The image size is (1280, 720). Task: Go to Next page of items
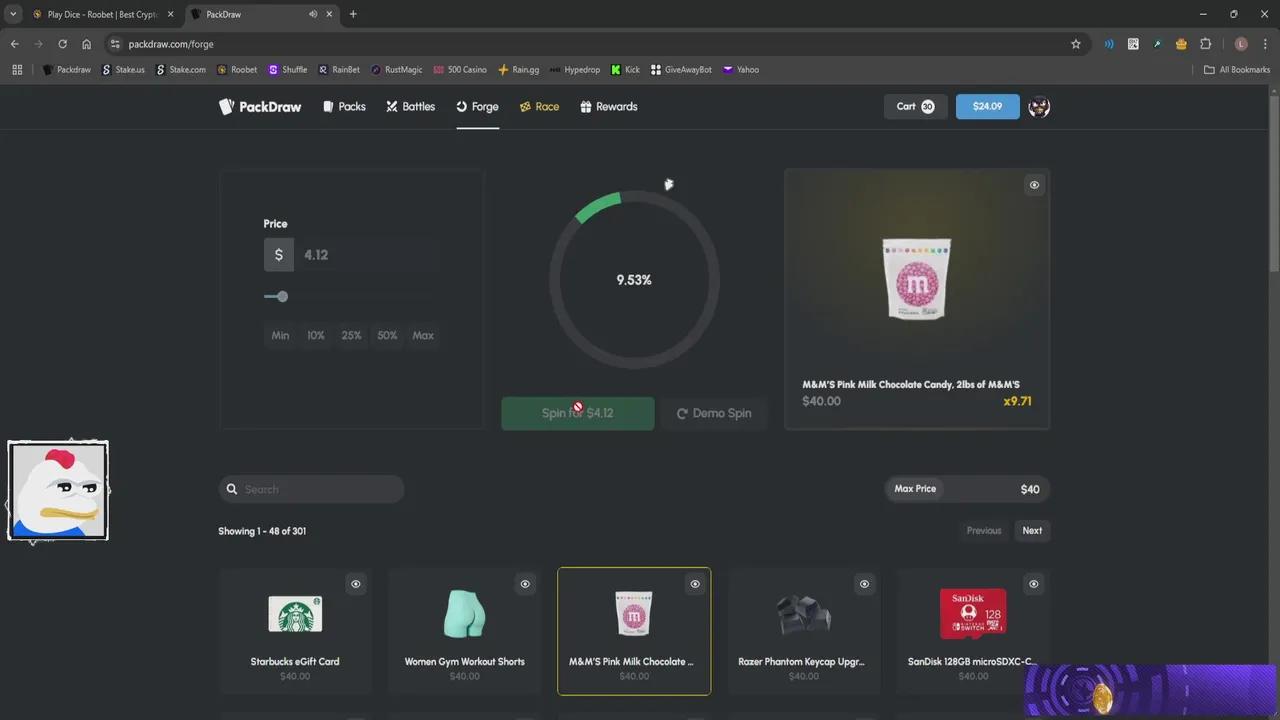pyautogui.click(x=1032, y=531)
